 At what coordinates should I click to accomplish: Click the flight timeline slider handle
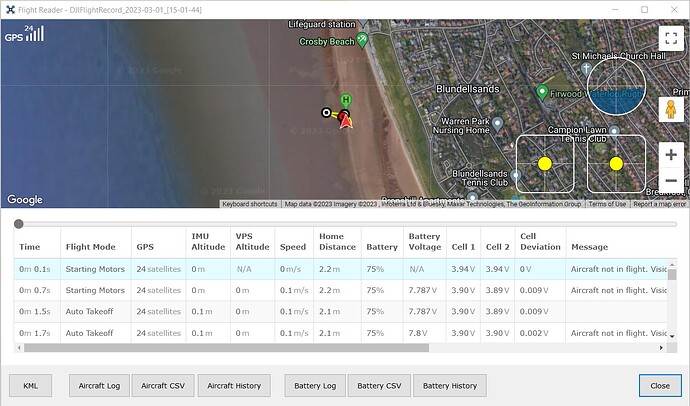pos(18,223)
